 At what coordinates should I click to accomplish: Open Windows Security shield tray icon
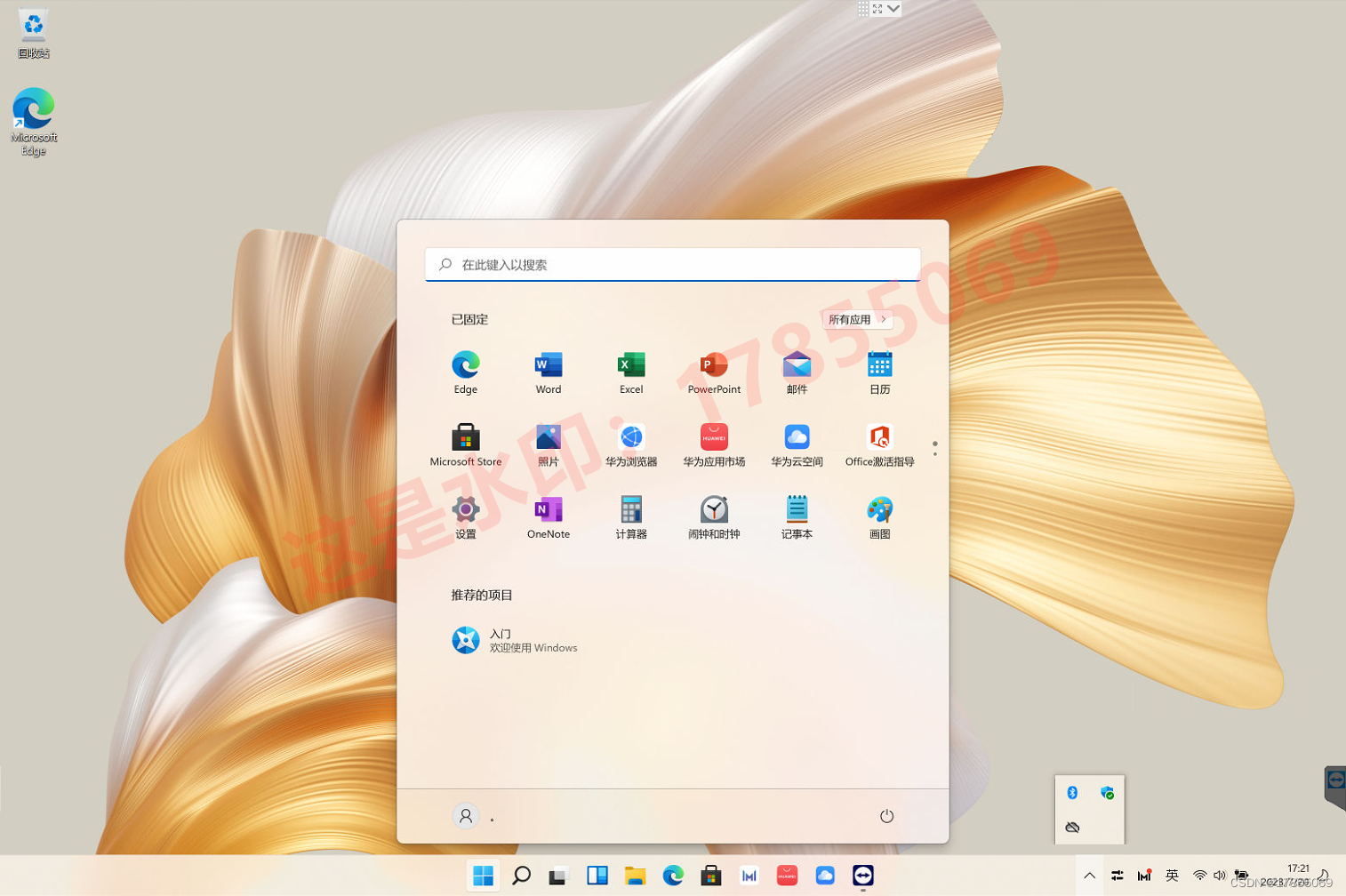click(1107, 793)
